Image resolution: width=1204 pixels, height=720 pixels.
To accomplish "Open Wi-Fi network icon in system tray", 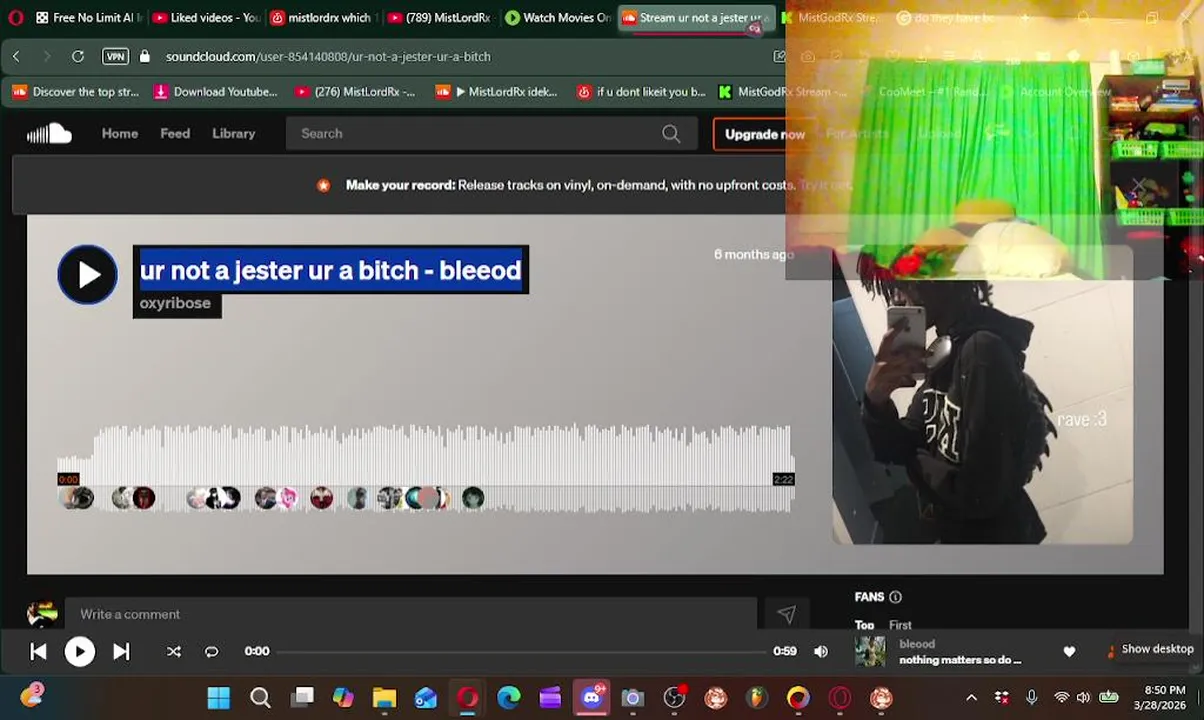I will pyautogui.click(x=1061, y=698).
